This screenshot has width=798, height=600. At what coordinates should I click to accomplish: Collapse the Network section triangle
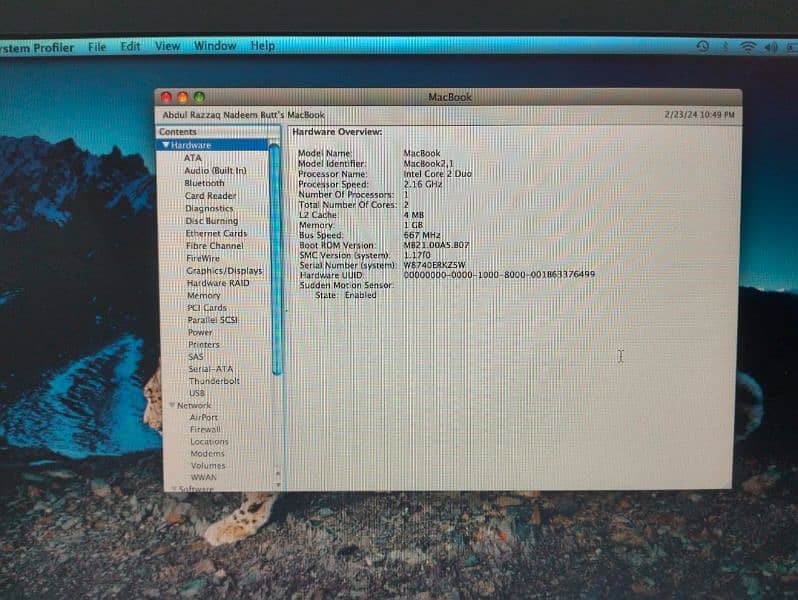171,405
